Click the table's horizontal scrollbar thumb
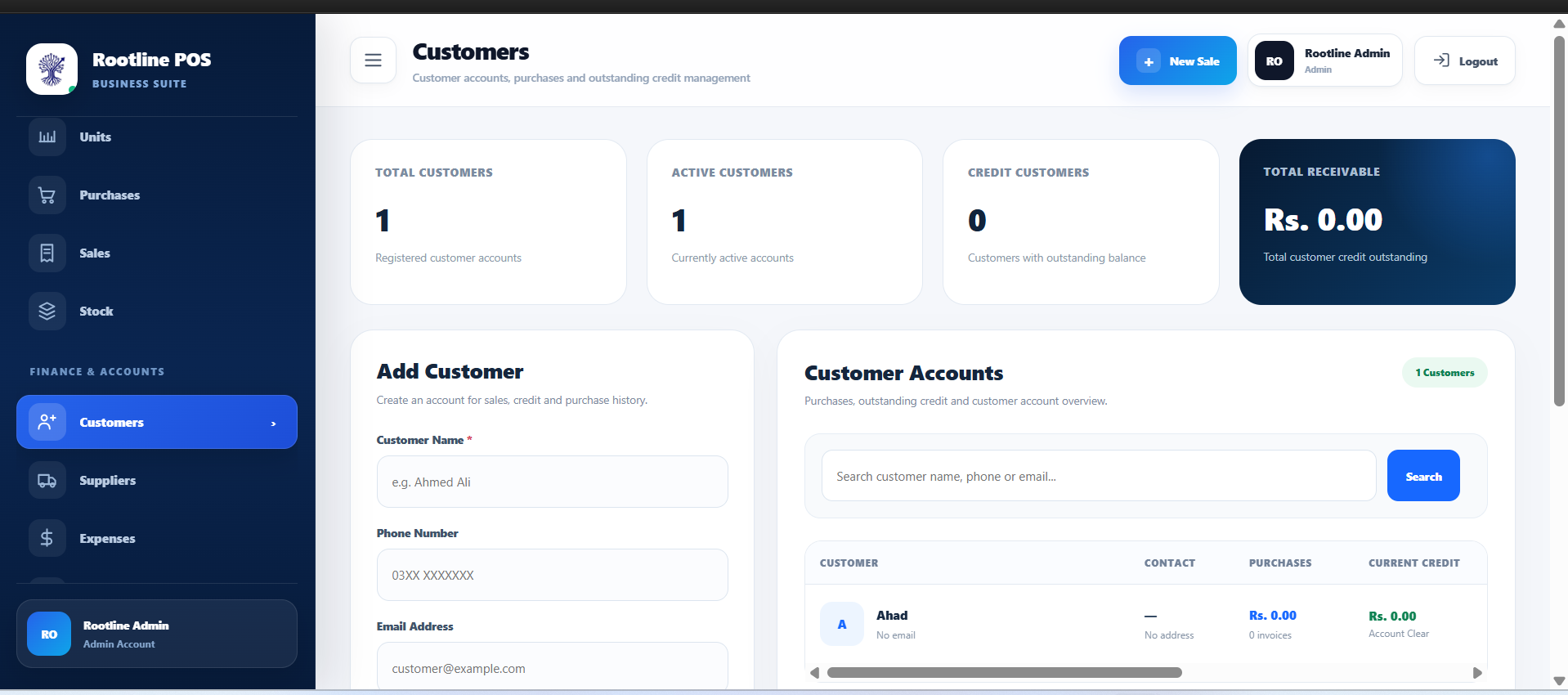 [1005, 673]
